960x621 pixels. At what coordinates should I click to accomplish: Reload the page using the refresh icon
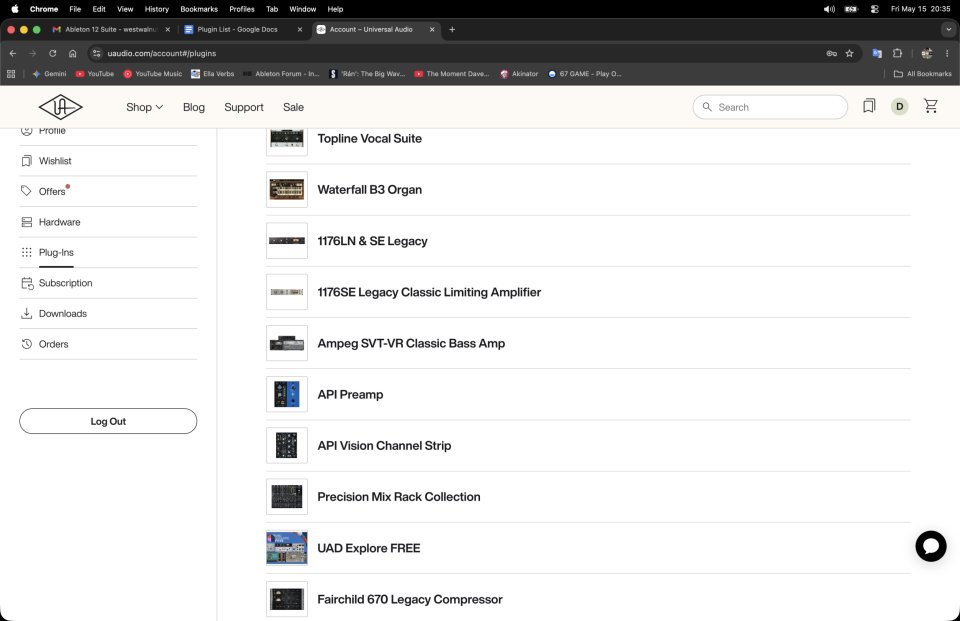pyautogui.click(x=53, y=53)
